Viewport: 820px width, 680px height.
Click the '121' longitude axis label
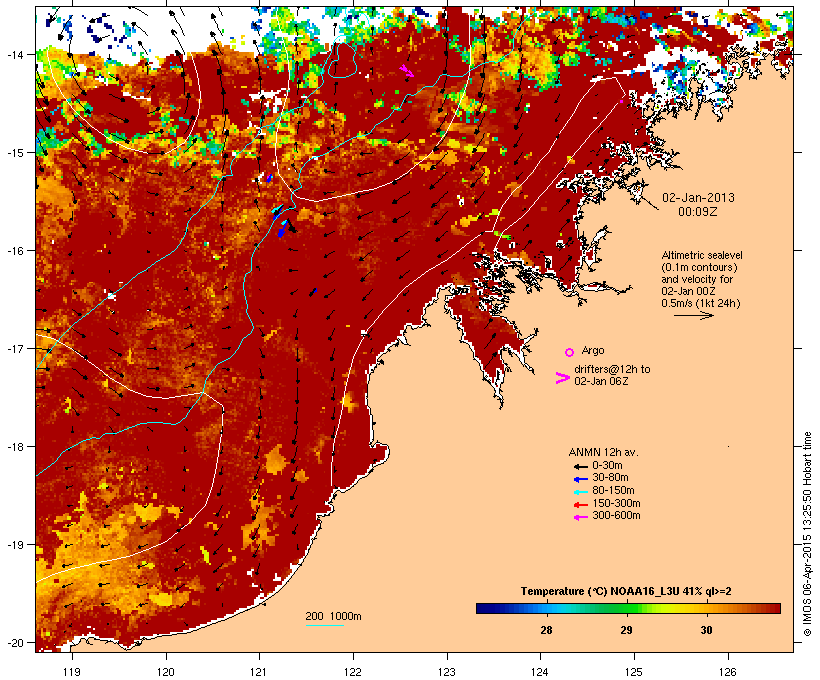(x=259, y=672)
